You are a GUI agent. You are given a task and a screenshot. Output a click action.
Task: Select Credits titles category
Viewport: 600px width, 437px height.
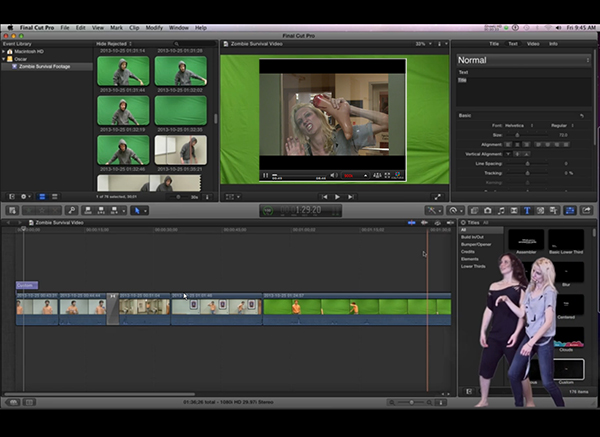(x=468, y=252)
